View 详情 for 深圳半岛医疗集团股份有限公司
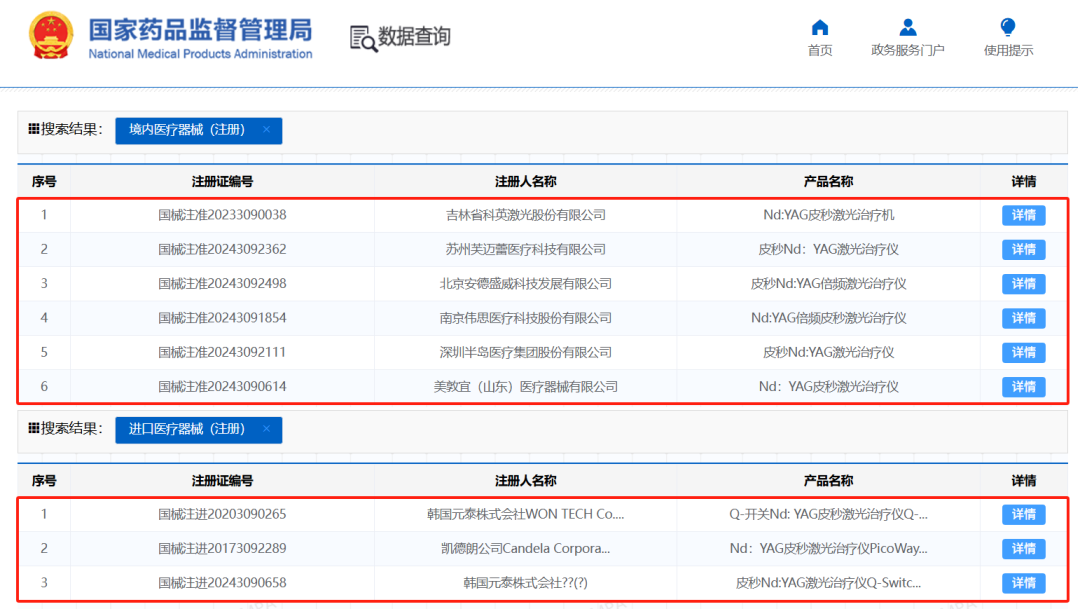The height and width of the screenshot is (609, 1080). pyautogui.click(x=1024, y=352)
